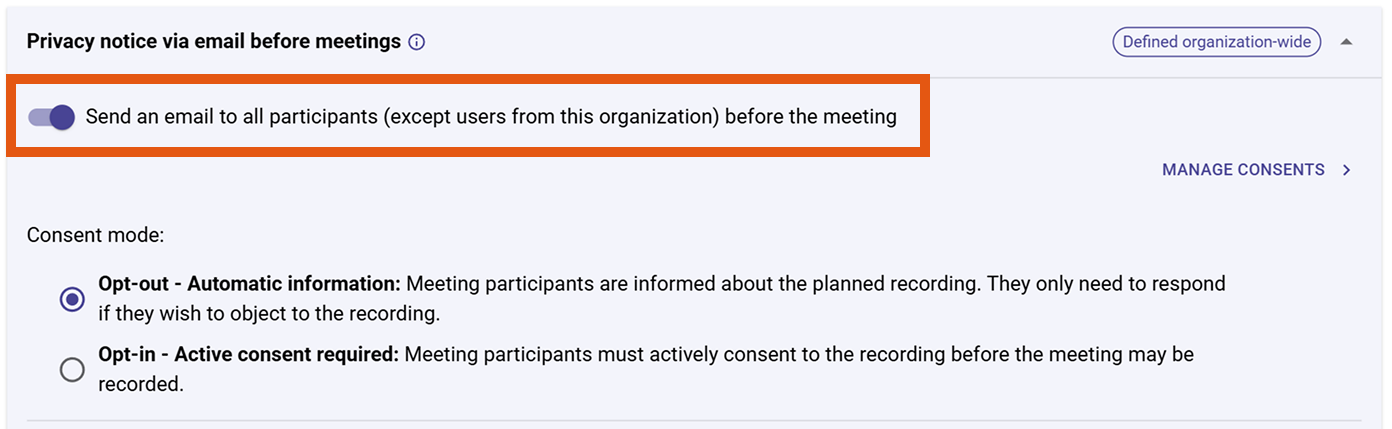1392x429 pixels.
Task: Select the Opt-out Automatic information radio button
Action: (x=72, y=299)
